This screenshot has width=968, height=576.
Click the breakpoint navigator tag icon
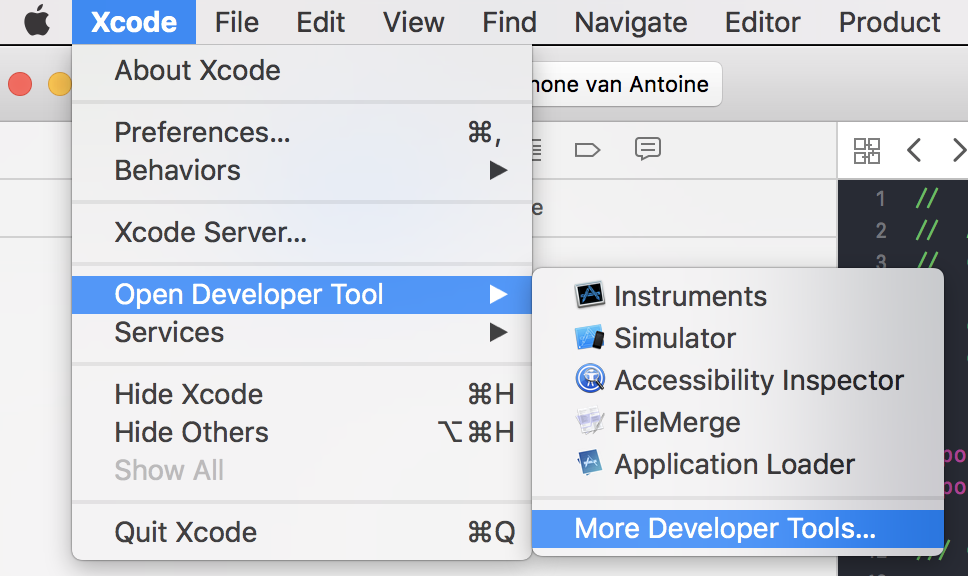tap(587, 150)
